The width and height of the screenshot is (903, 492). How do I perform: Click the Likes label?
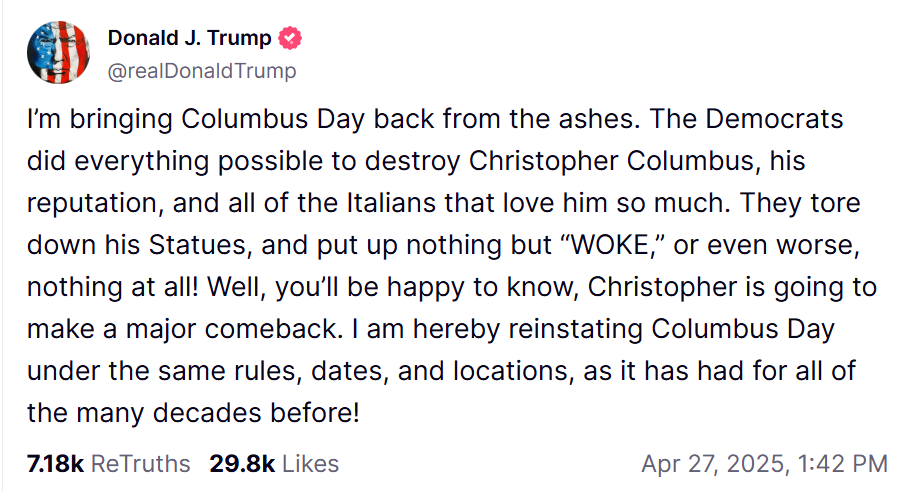tap(310, 464)
